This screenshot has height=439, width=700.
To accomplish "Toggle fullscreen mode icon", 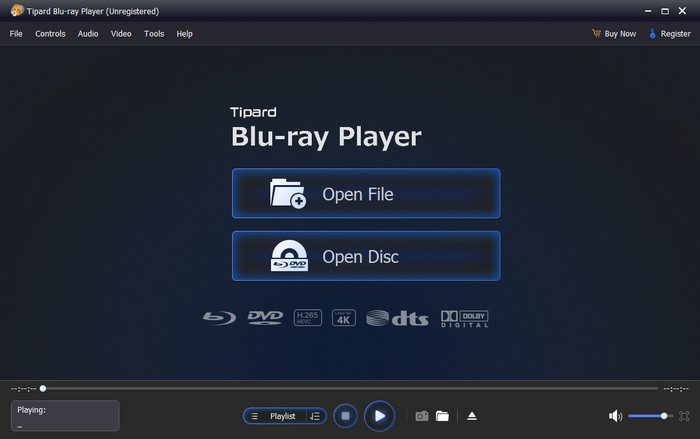I will tap(684, 416).
